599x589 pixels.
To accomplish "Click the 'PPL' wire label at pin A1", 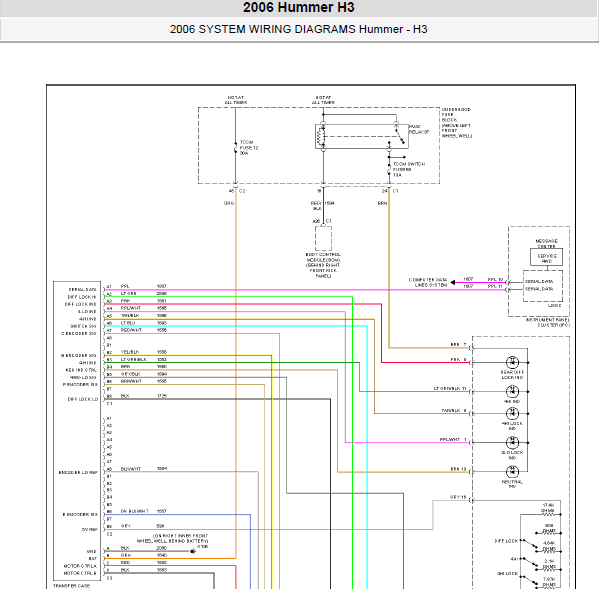I will pyautogui.click(x=125, y=286).
